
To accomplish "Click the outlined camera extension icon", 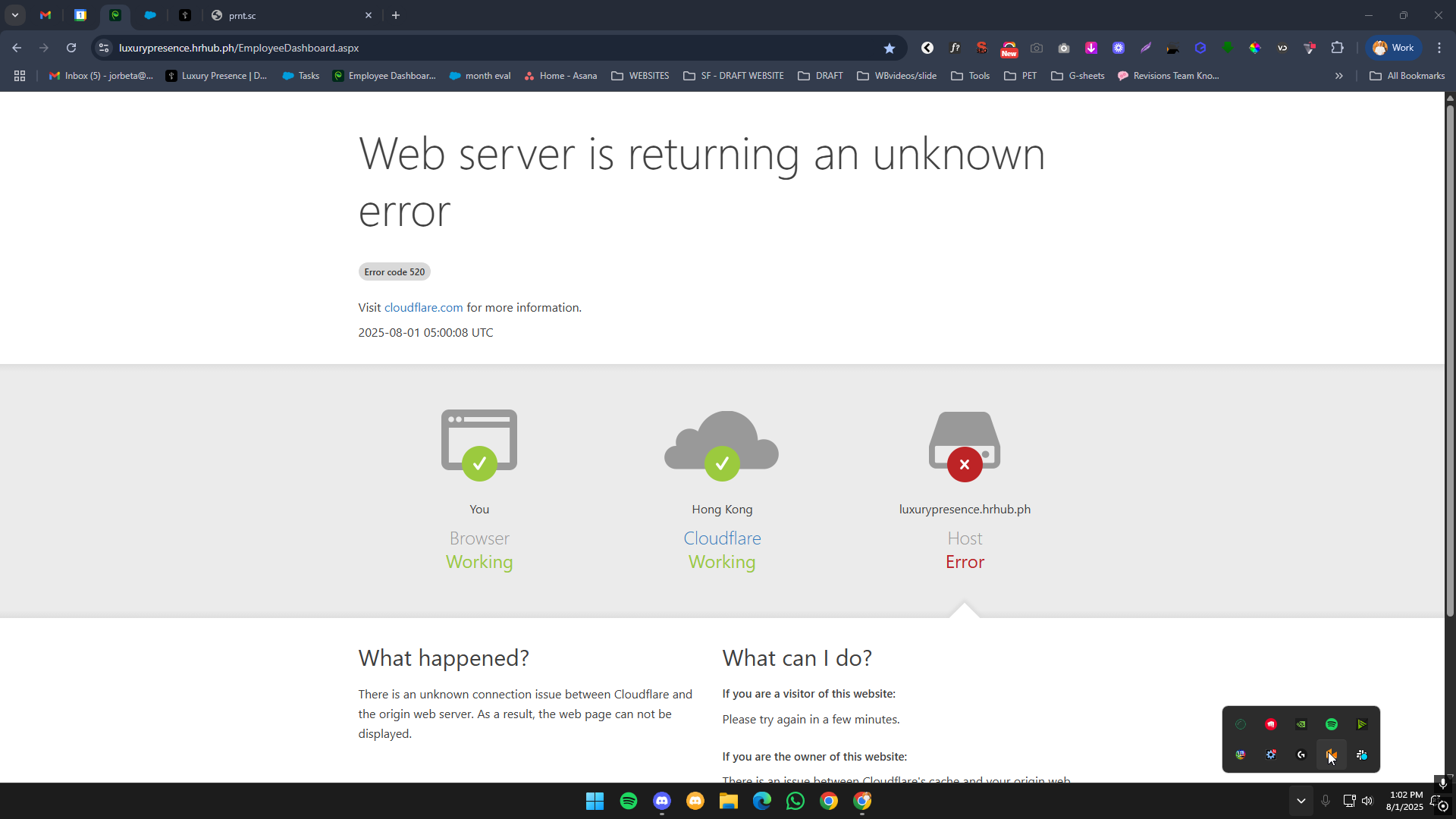I will point(1037,48).
